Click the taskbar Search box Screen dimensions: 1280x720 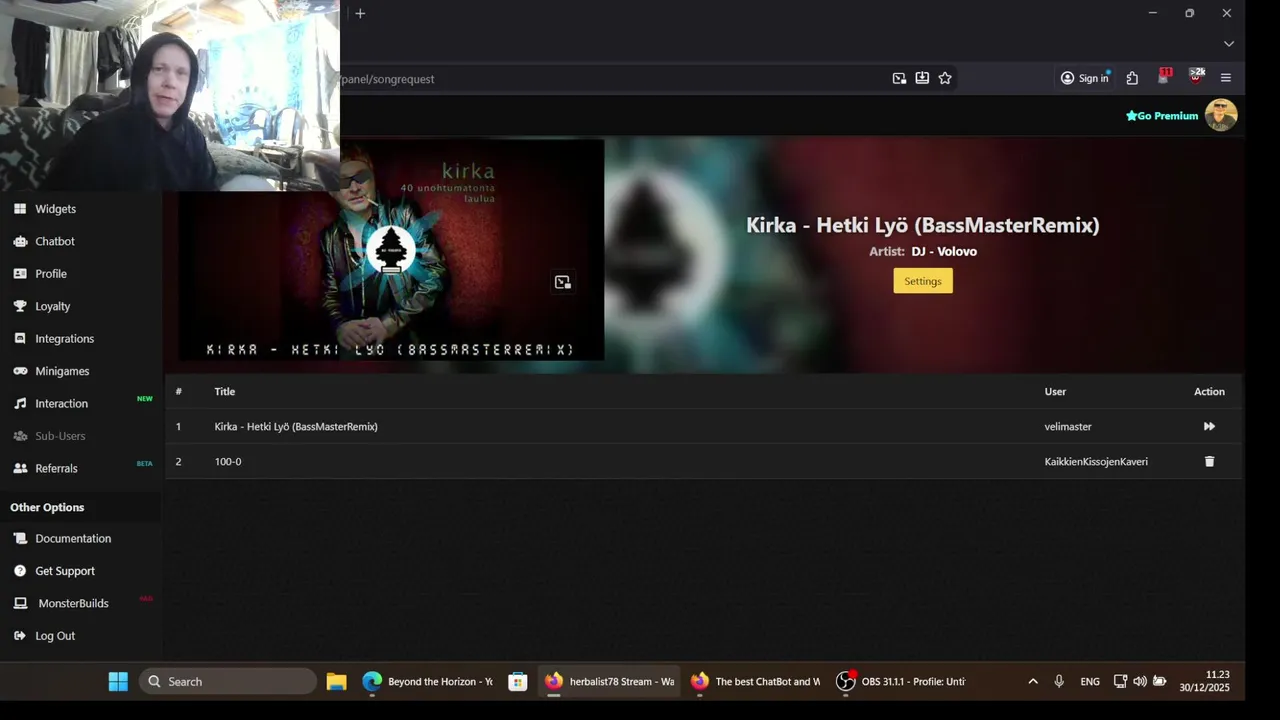click(x=228, y=681)
